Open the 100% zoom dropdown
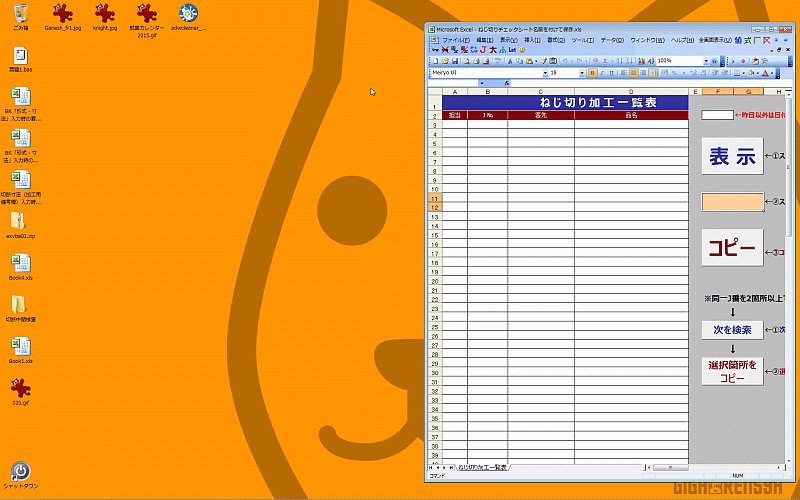The width and height of the screenshot is (800, 500). coord(706,61)
